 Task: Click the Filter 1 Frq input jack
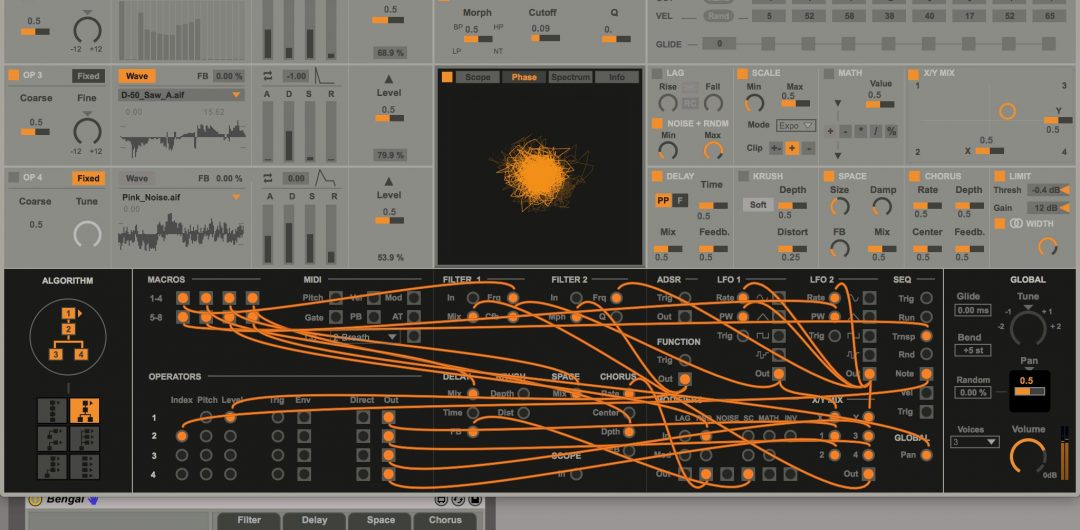[512, 298]
